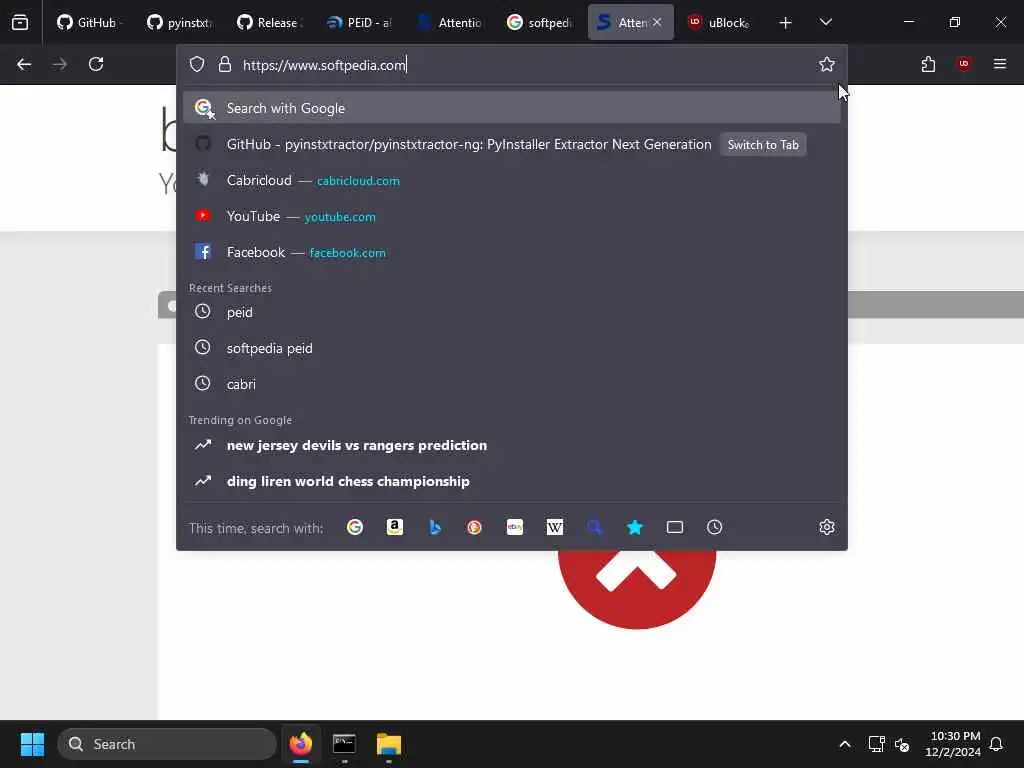Open the YouTube suggestion
The height and width of the screenshot is (768, 1024).
click(x=511, y=216)
